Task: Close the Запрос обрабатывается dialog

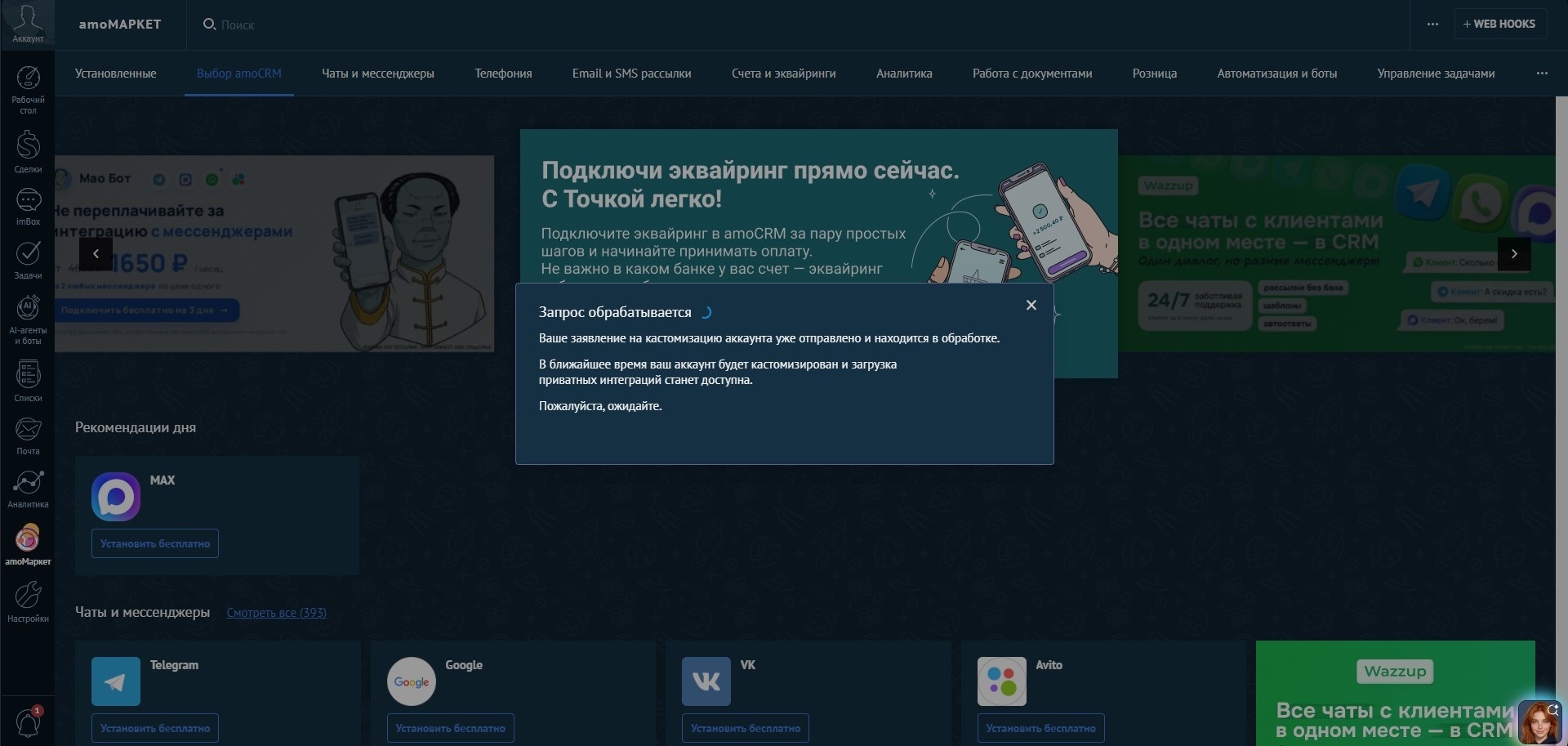Action: click(1031, 305)
